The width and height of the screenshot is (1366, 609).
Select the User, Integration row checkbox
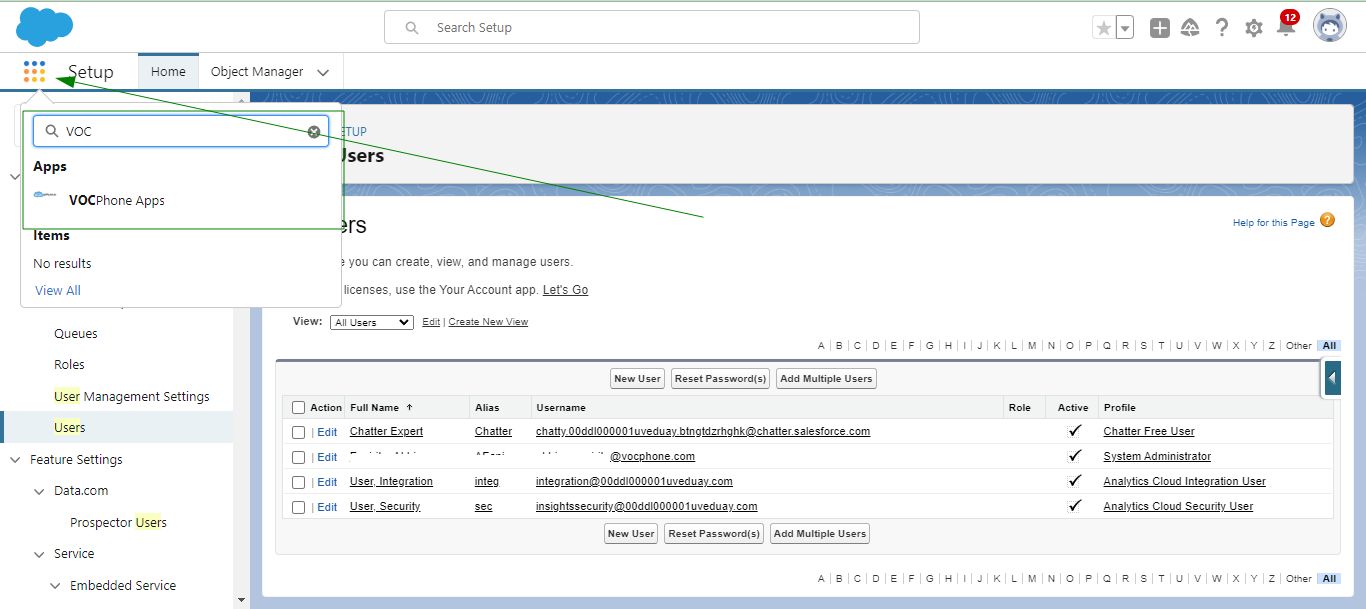point(298,482)
